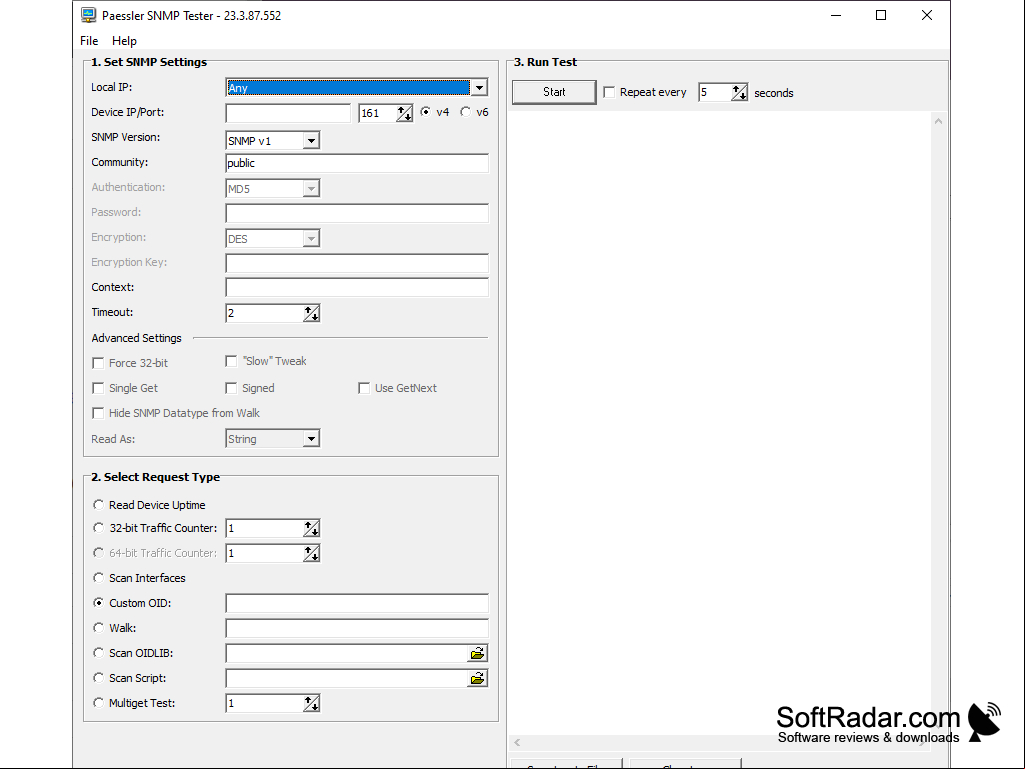
Task: Open the Local IP dropdown
Action: (479, 88)
